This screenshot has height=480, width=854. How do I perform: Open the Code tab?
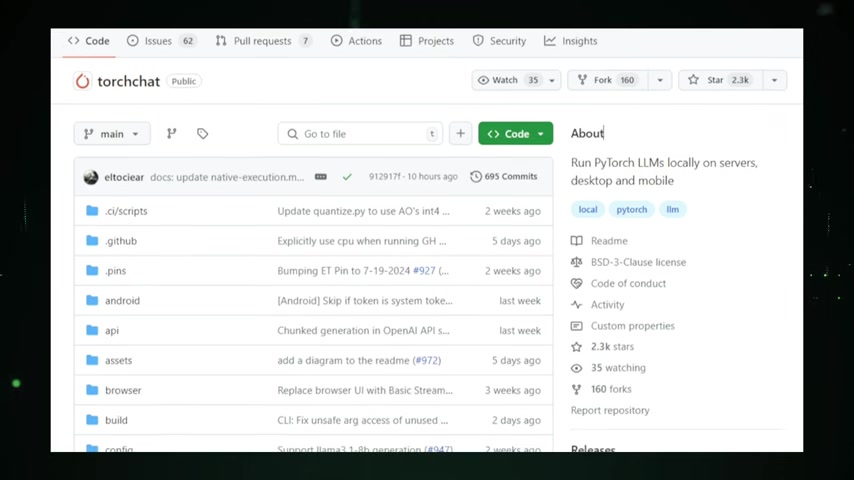pyautogui.click(x=89, y=41)
